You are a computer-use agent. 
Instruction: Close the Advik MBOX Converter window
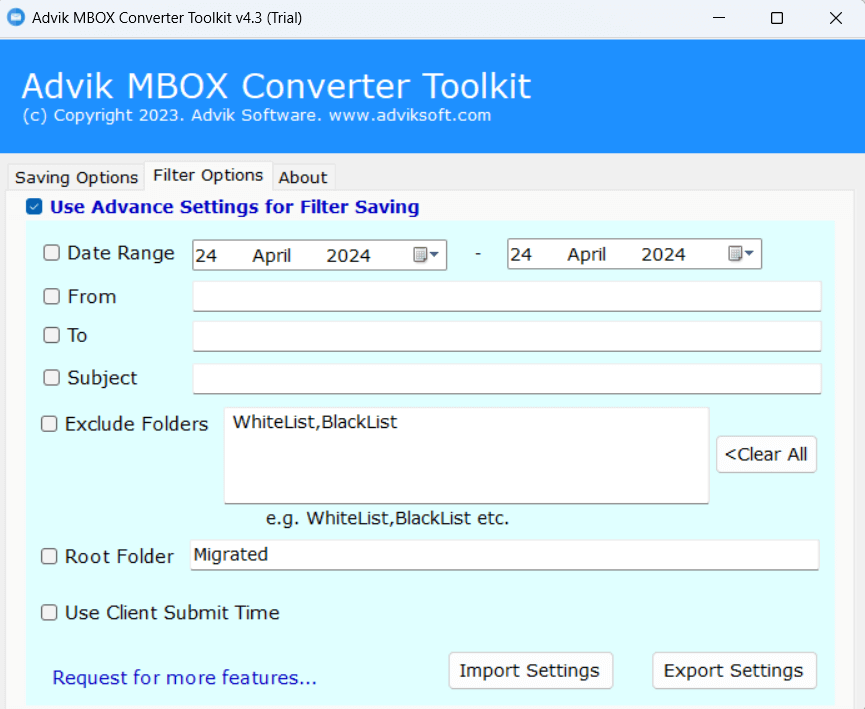pos(836,18)
